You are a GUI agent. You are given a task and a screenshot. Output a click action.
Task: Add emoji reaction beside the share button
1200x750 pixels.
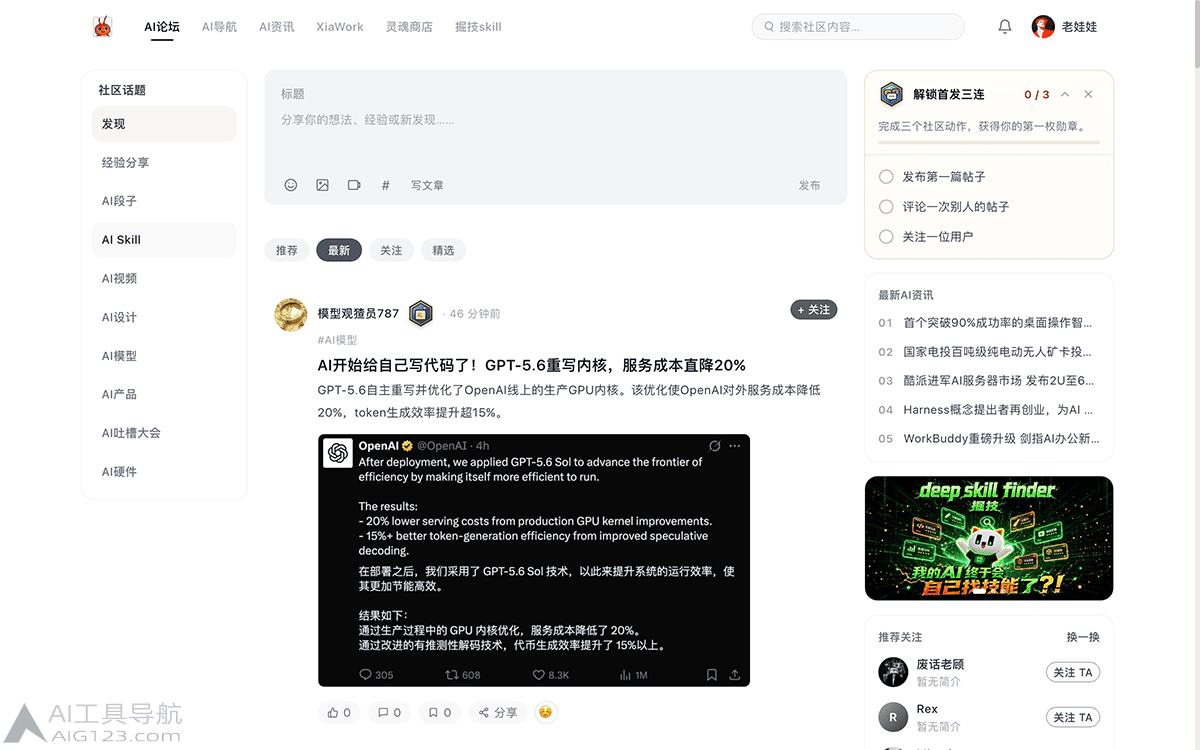[x=545, y=712]
